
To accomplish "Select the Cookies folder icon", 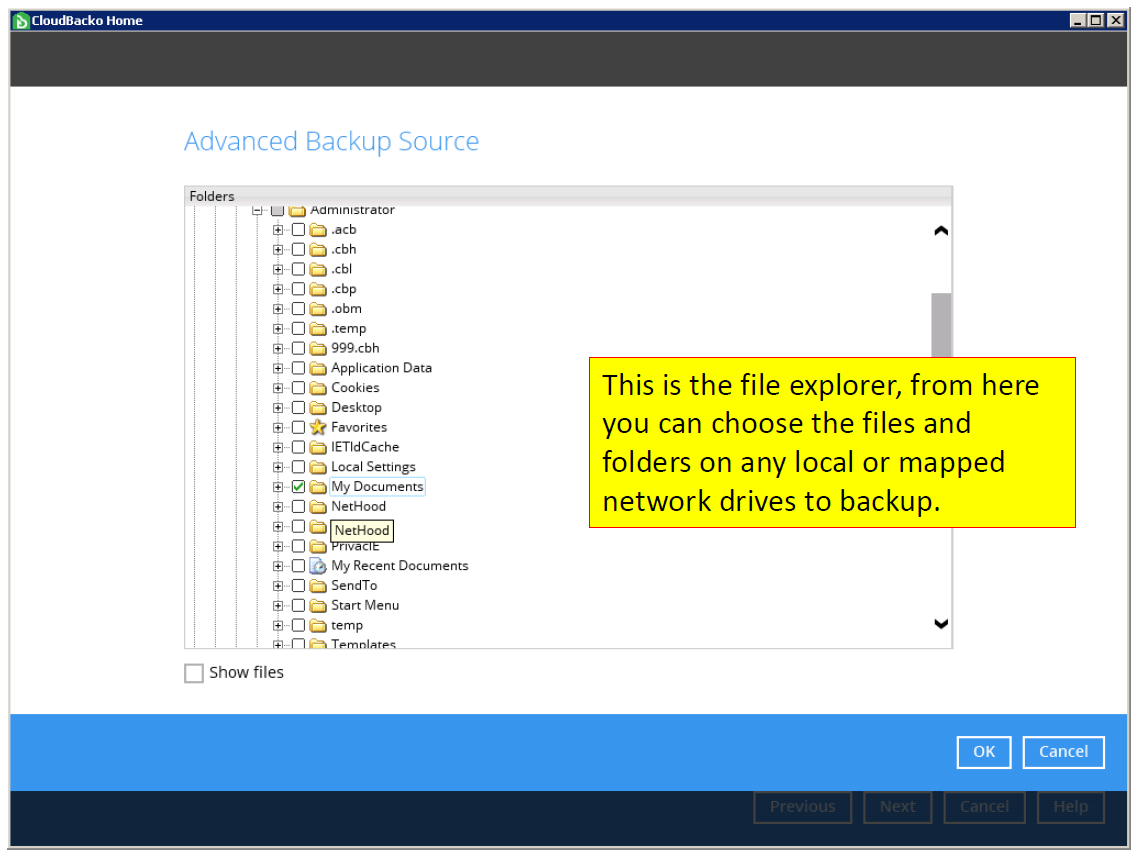I will click(x=318, y=387).
